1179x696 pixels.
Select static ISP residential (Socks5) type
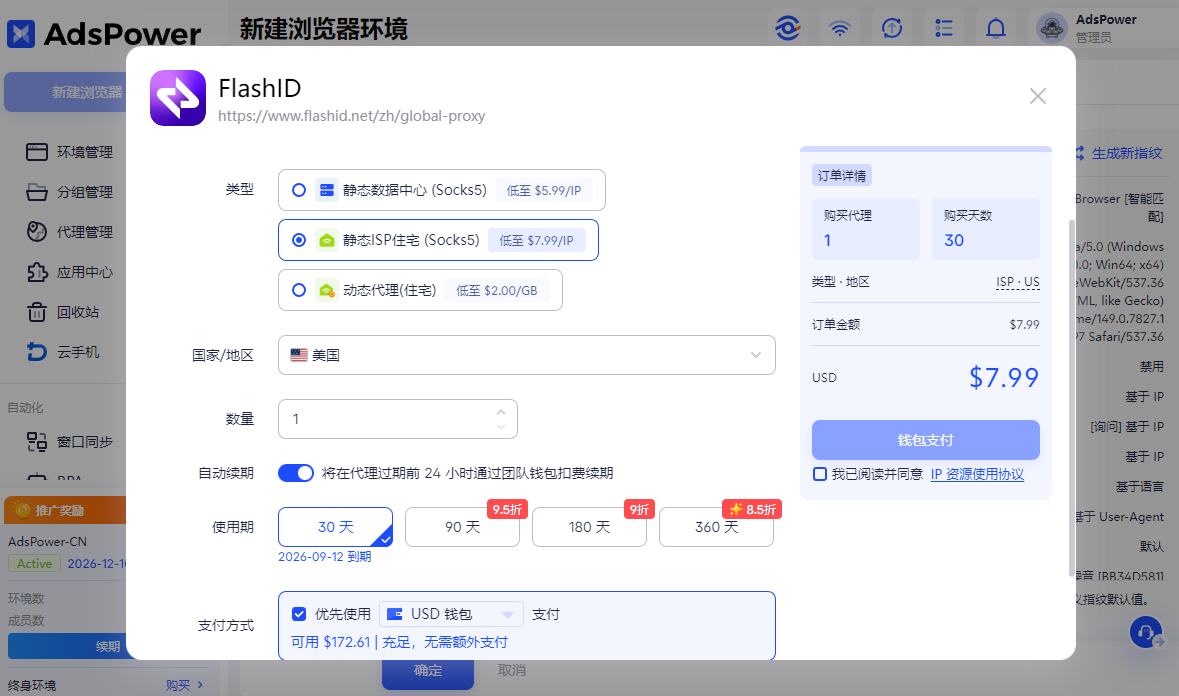click(438, 240)
